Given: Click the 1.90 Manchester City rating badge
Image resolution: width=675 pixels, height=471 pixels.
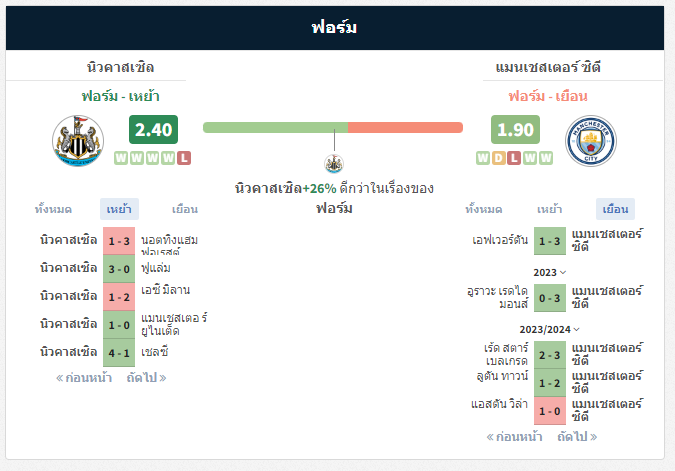Looking at the screenshot, I should point(515,129).
